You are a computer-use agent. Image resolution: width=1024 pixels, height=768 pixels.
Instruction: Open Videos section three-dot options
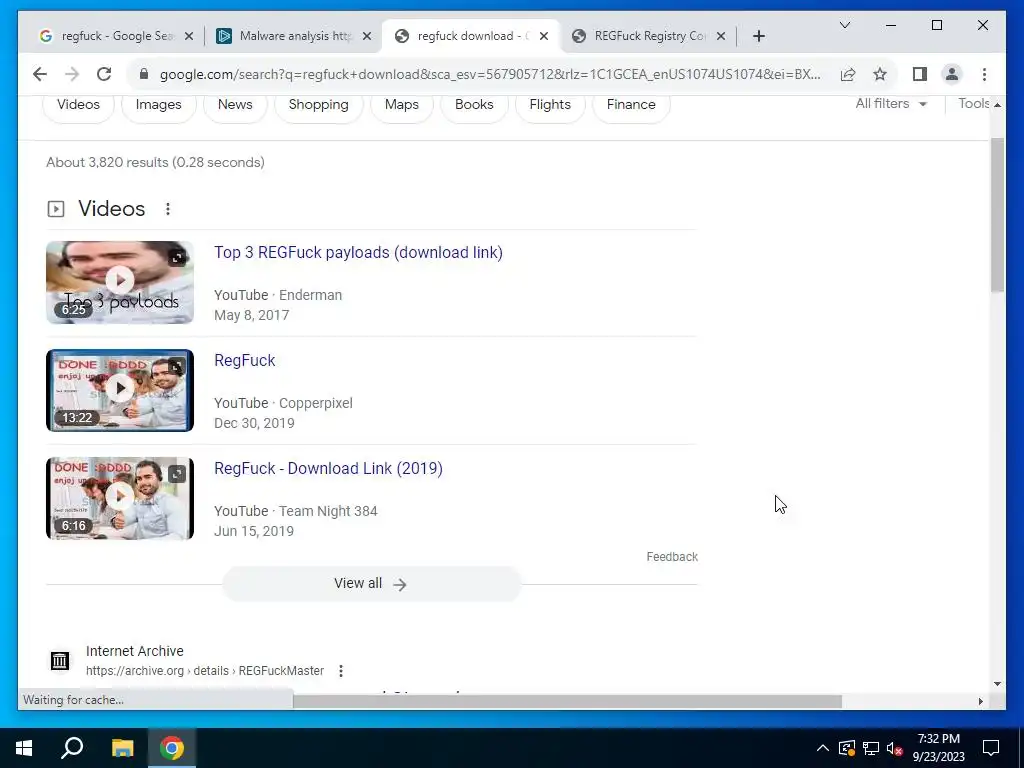(168, 209)
